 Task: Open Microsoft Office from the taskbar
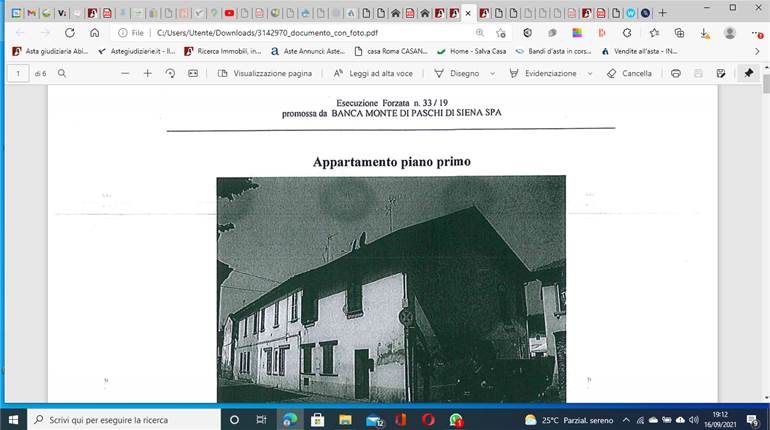tap(401, 420)
